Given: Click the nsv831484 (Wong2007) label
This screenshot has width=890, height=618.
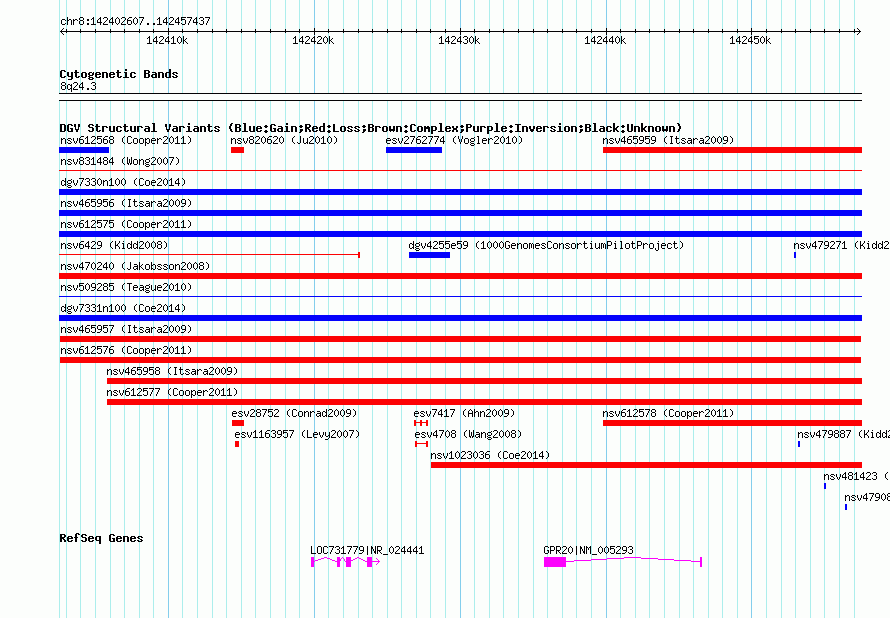Looking at the screenshot, I should 120,161.
